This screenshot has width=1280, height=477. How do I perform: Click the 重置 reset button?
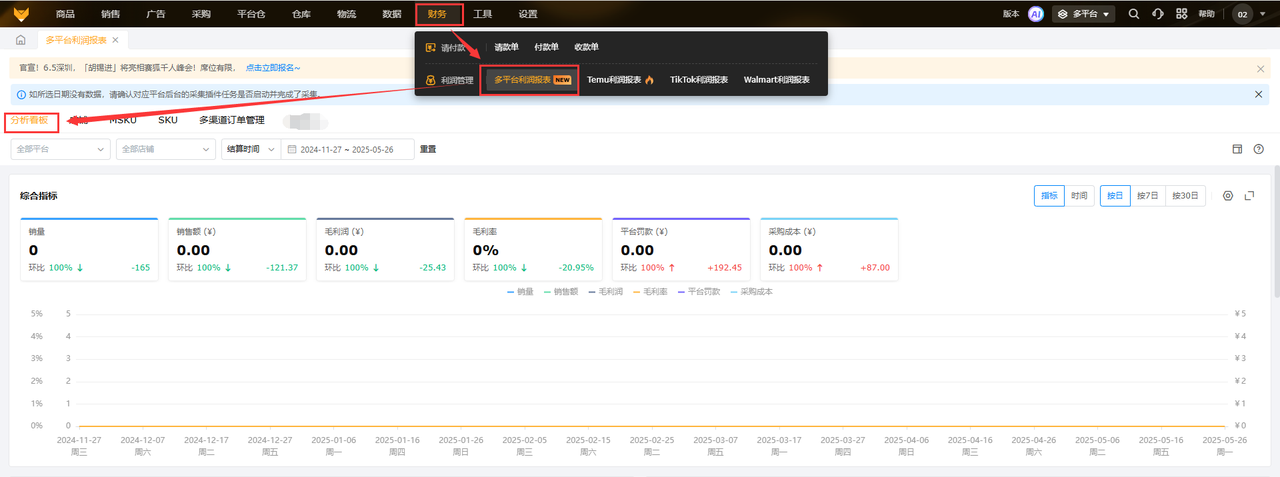pos(428,149)
